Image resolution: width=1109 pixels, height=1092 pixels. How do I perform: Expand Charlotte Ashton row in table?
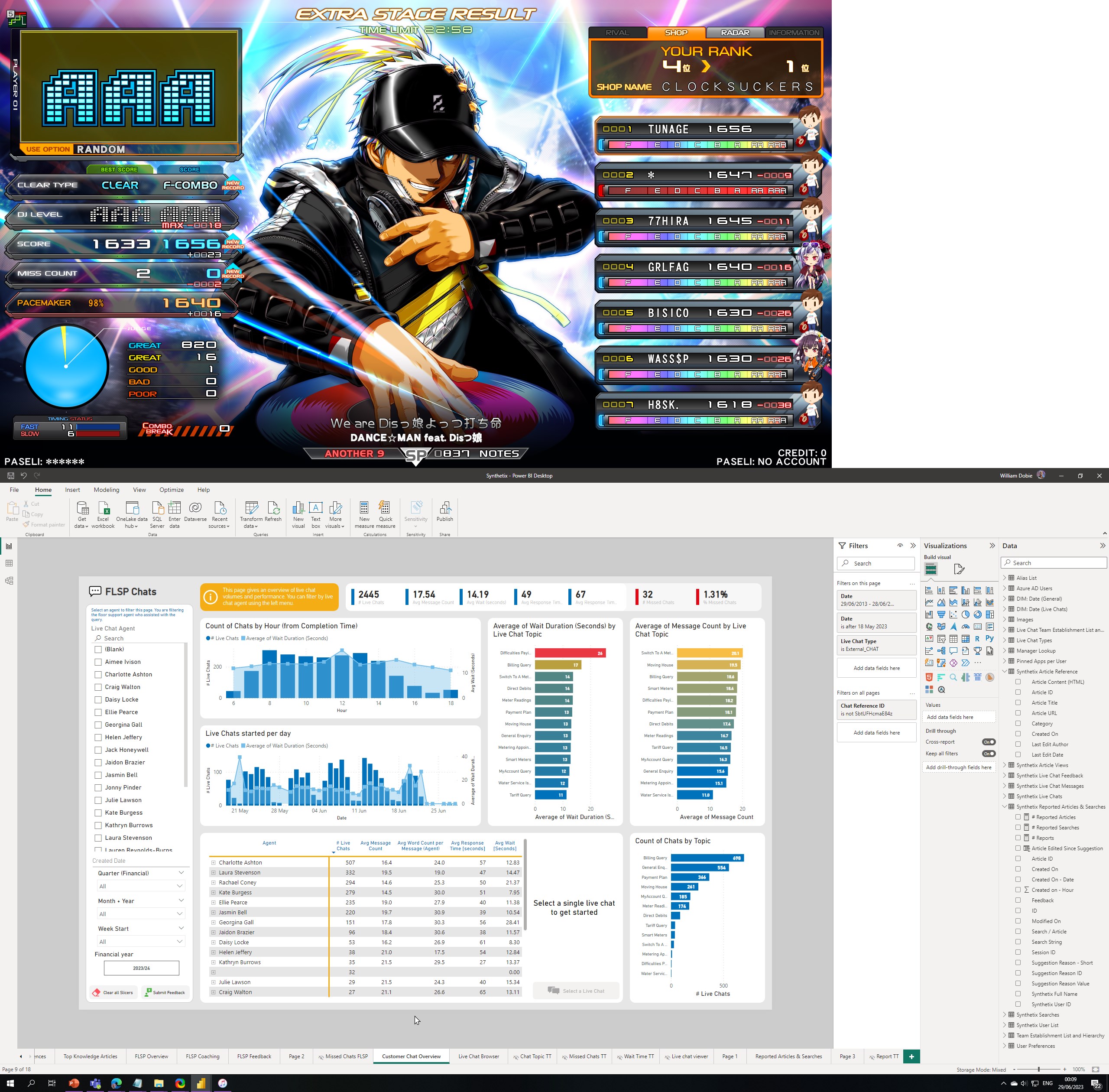(x=213, y=863)
